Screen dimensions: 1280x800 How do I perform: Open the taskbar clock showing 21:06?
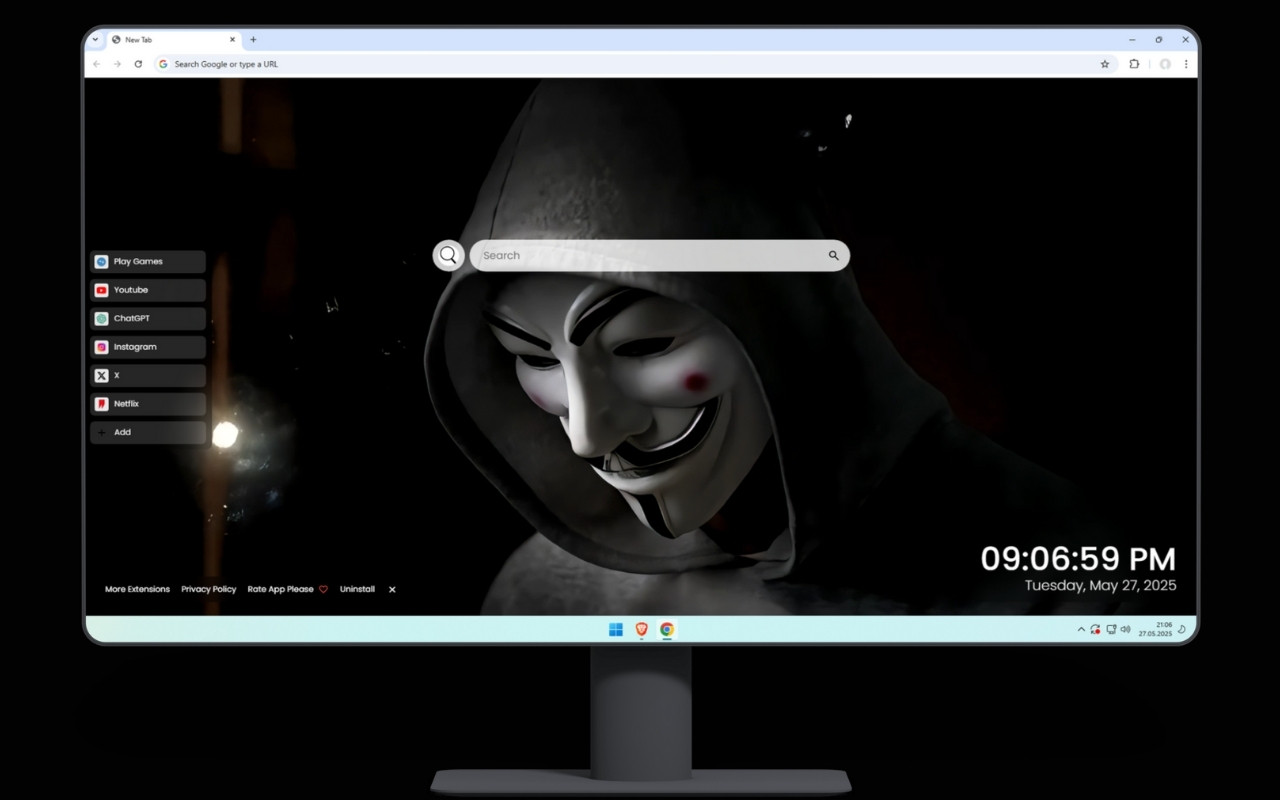1155,629
